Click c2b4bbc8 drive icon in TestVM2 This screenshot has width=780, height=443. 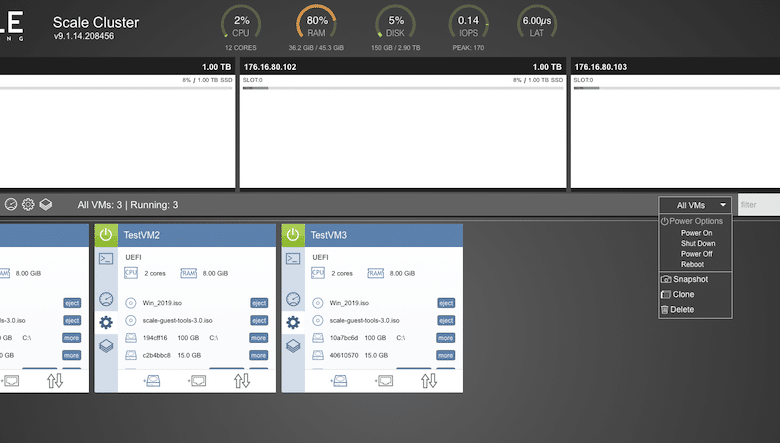tap(131, 355)
